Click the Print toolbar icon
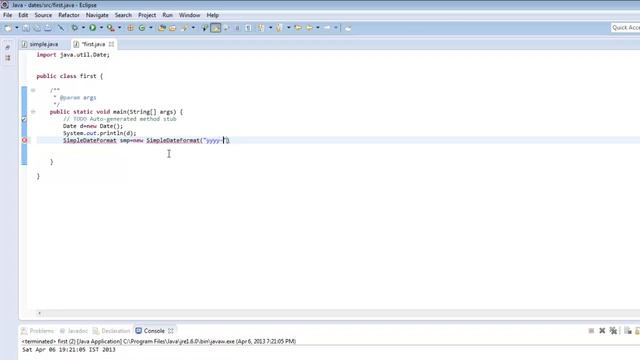 click(48, 28)
